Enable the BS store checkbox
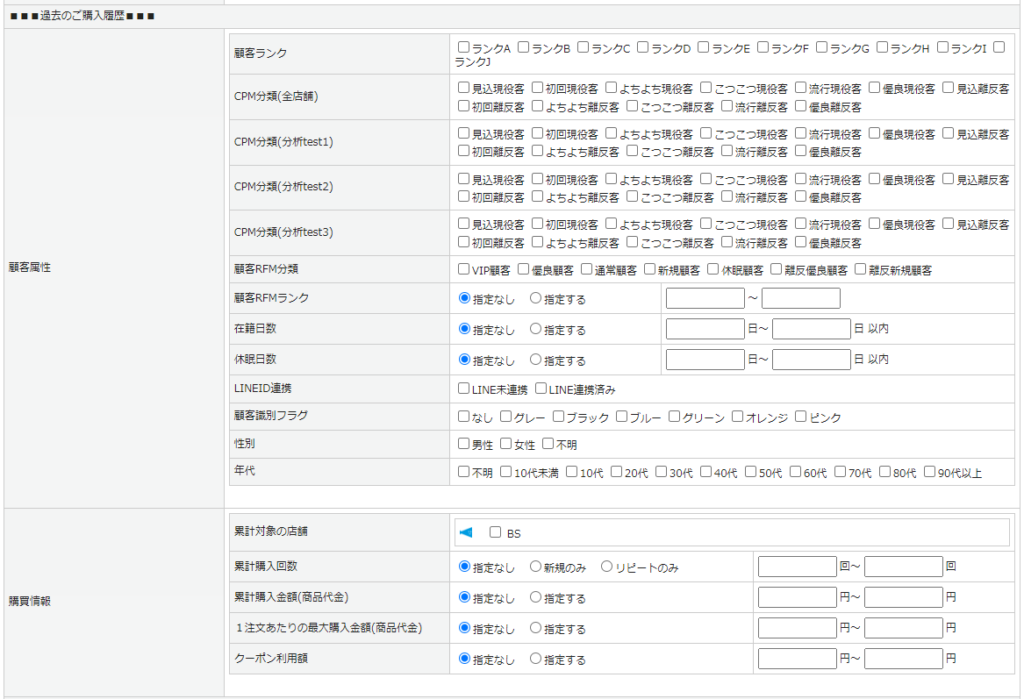This screenshot has height=699, width=1024. [495, 533]
